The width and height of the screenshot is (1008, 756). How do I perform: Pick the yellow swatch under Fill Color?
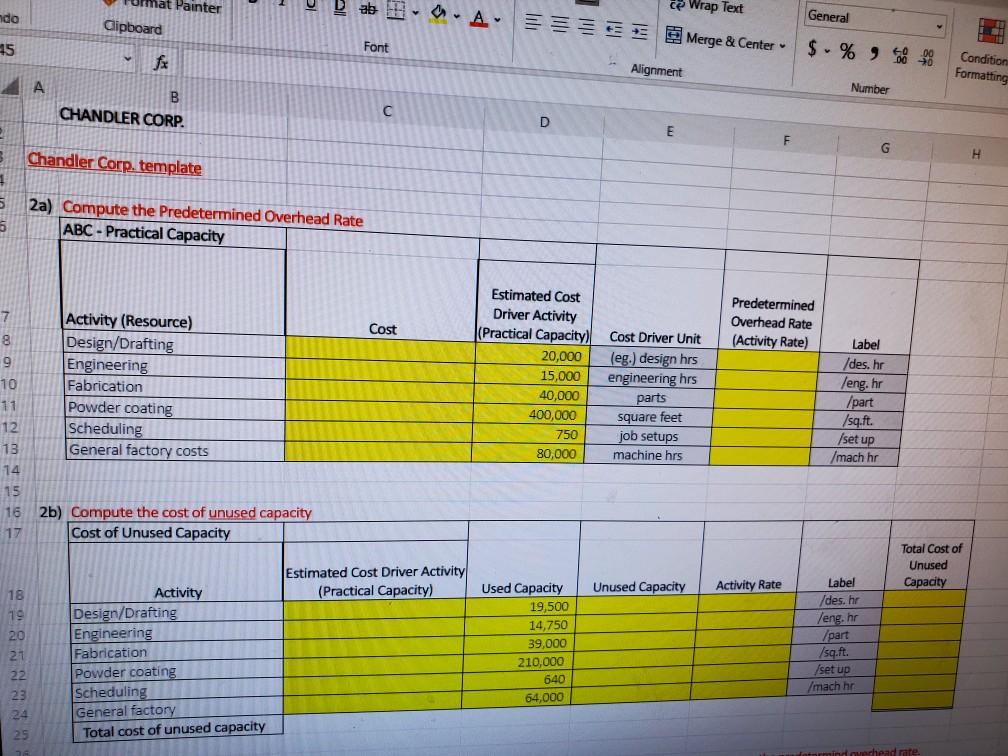438,21
